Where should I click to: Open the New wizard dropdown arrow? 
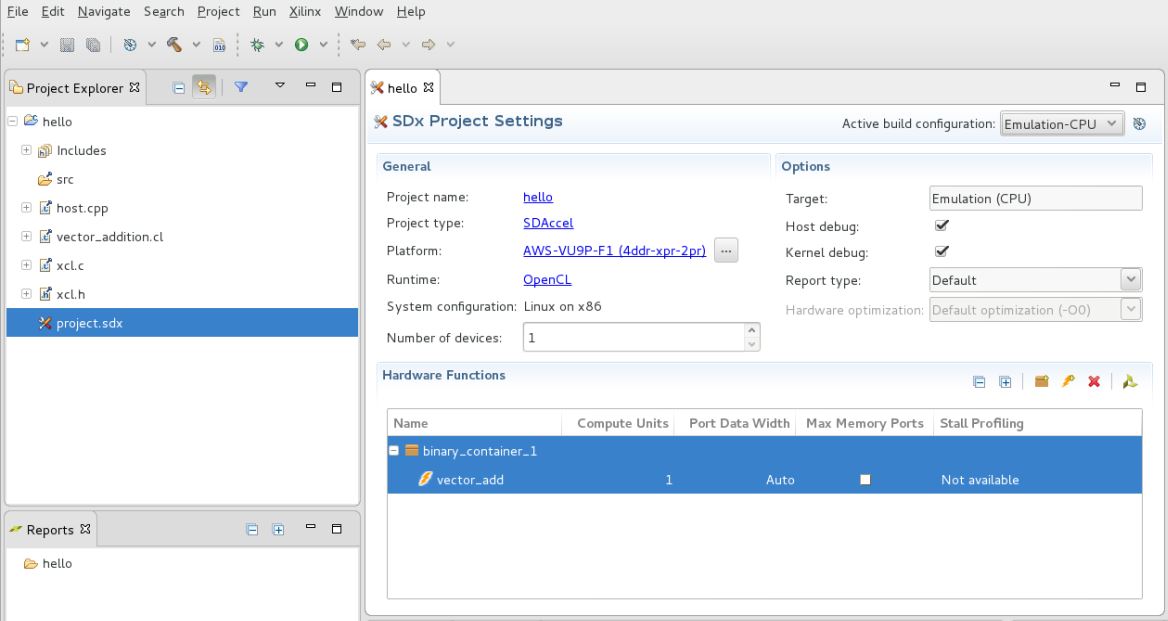[x=44, y=45]
